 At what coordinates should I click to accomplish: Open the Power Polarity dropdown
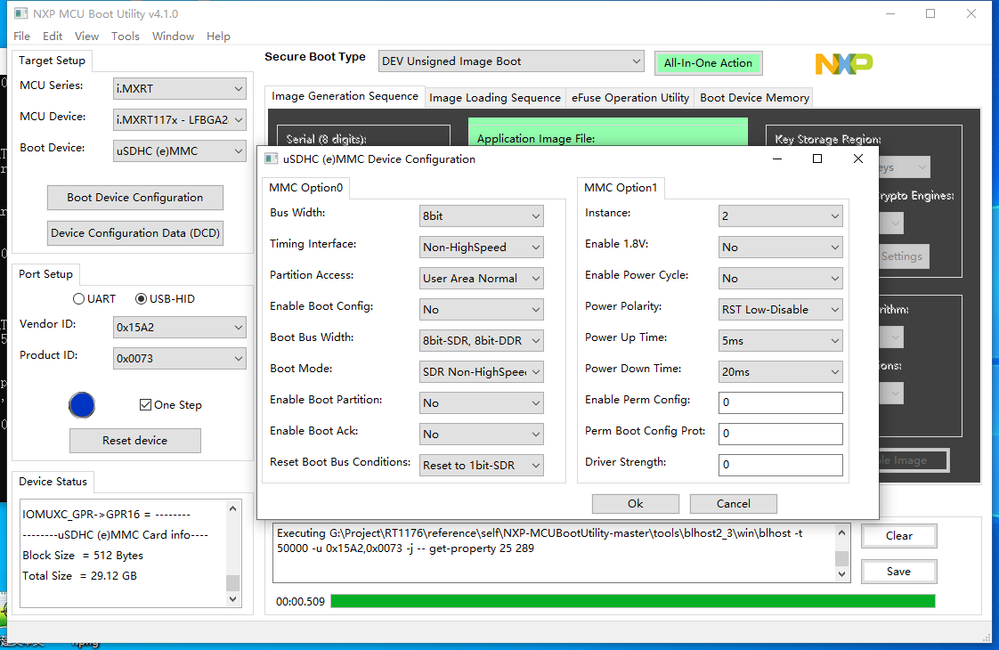[x=780, y=310]
